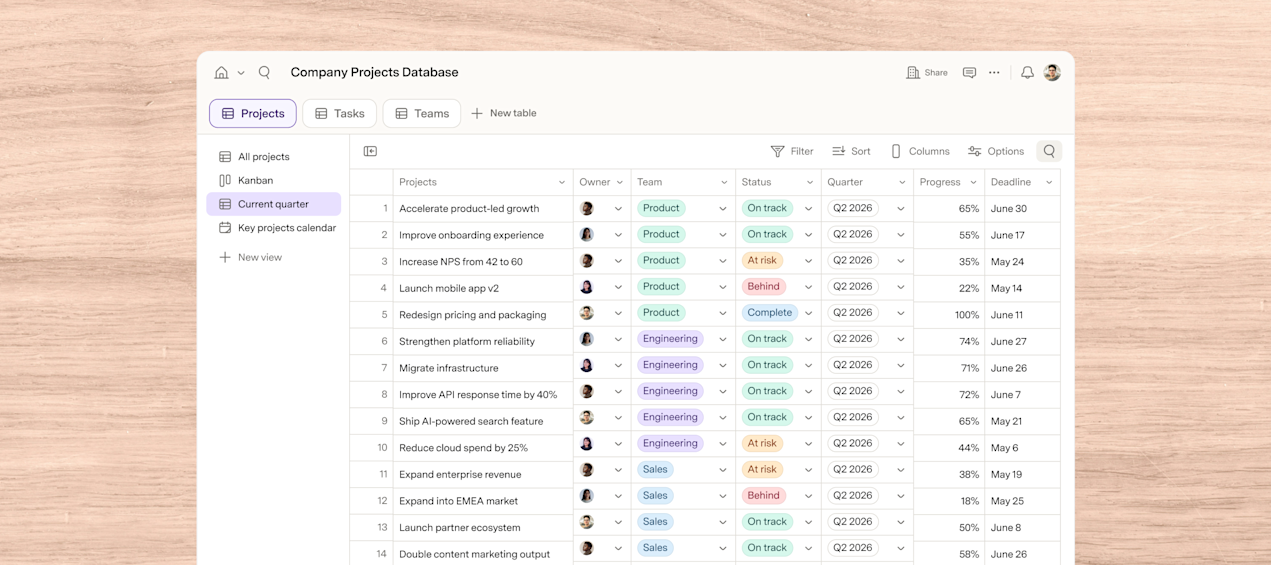Click owner avatar for Redesign pricing and packaging
This screenshot has width=1271, height=565.
(587, 313)
